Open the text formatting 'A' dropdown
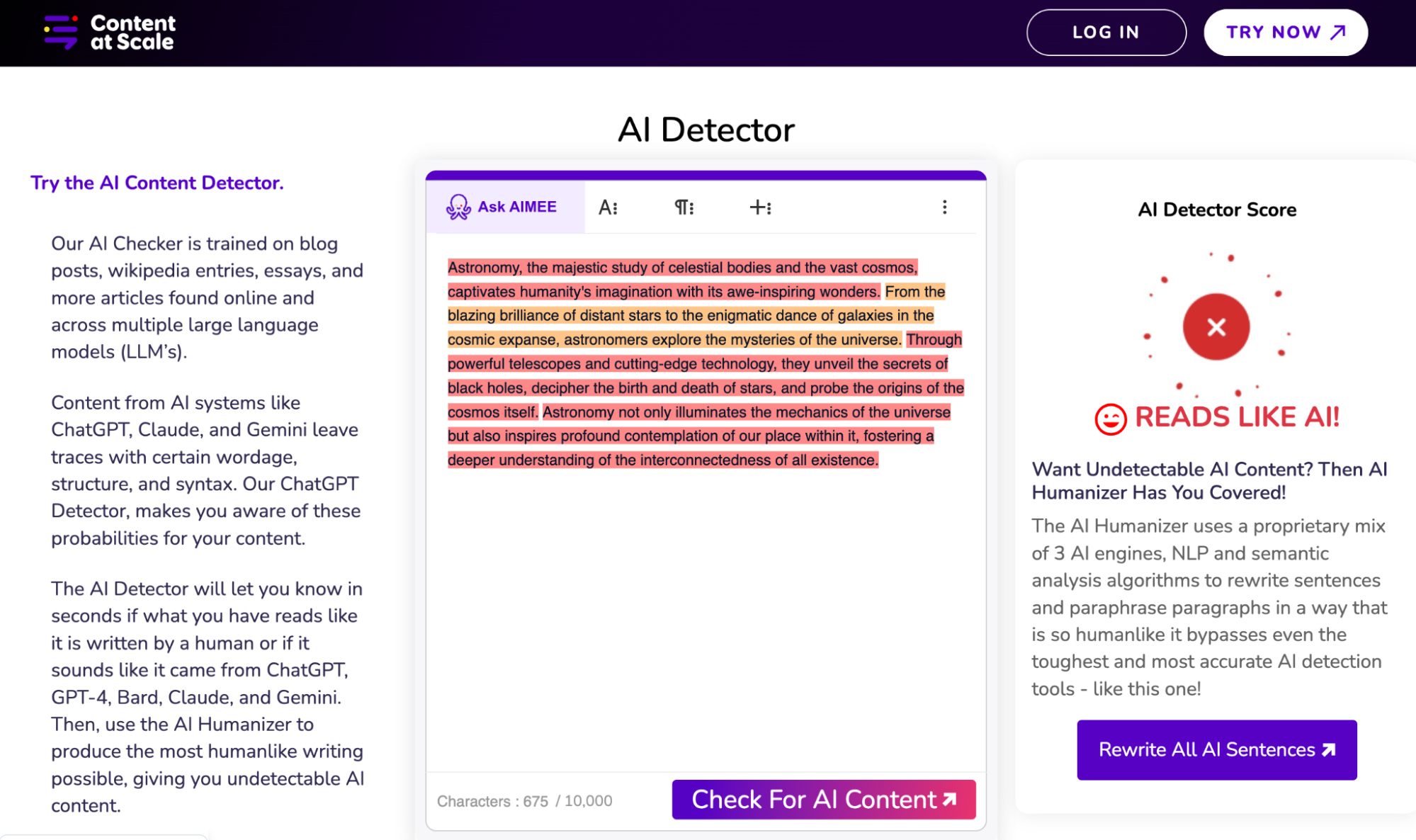Image resolution: width=1416 pixels, height=840 pixels. pos(608,208)
